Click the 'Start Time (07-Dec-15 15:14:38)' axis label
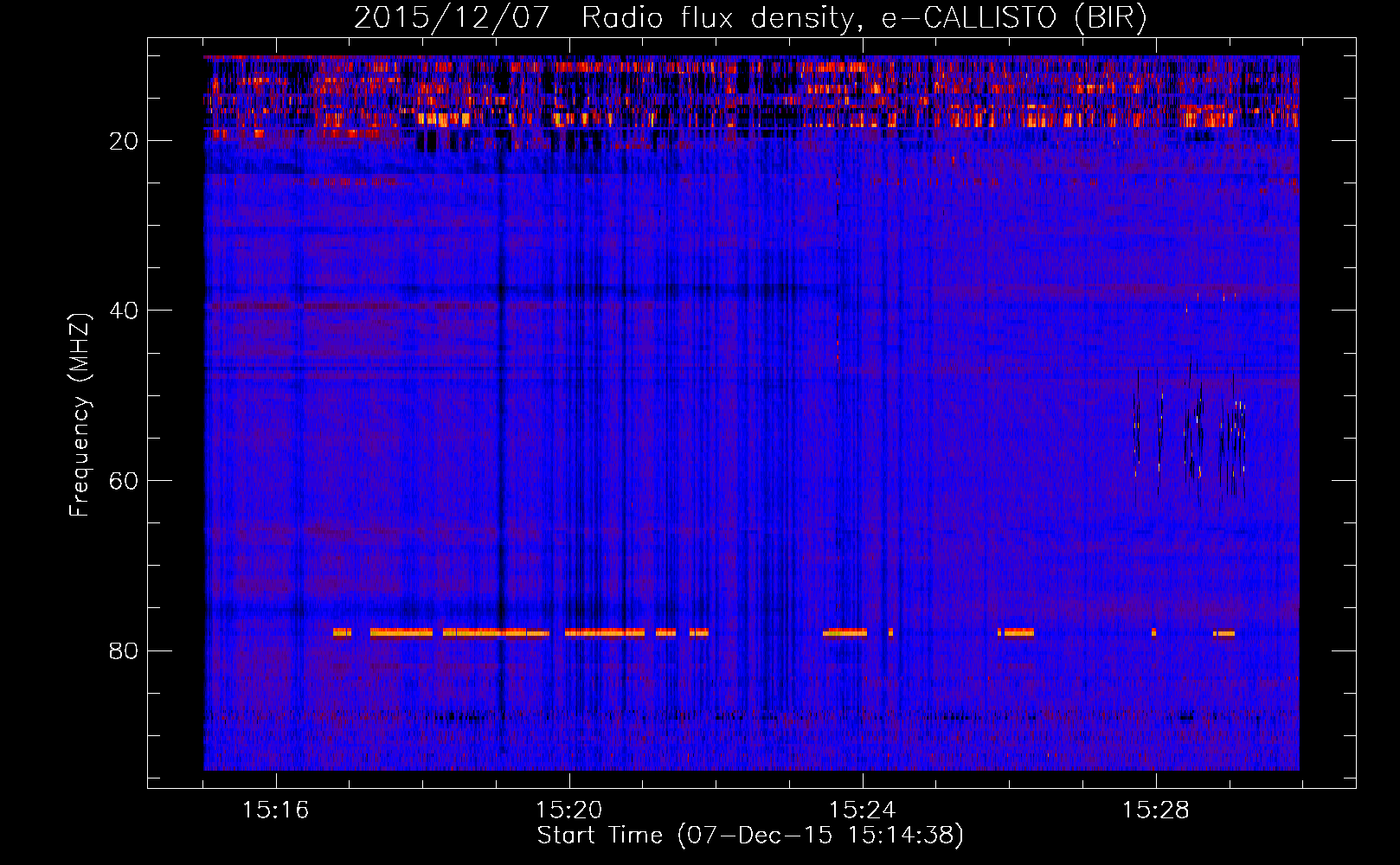This screenshot has height=865, width=1400. (750, 836)
